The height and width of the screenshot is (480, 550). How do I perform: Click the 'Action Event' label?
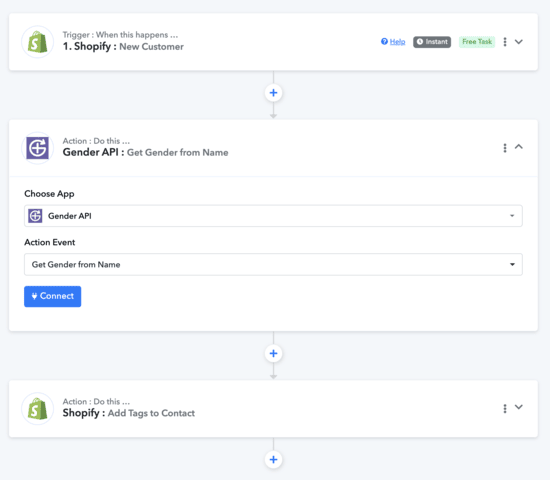[x=49, y=242]
